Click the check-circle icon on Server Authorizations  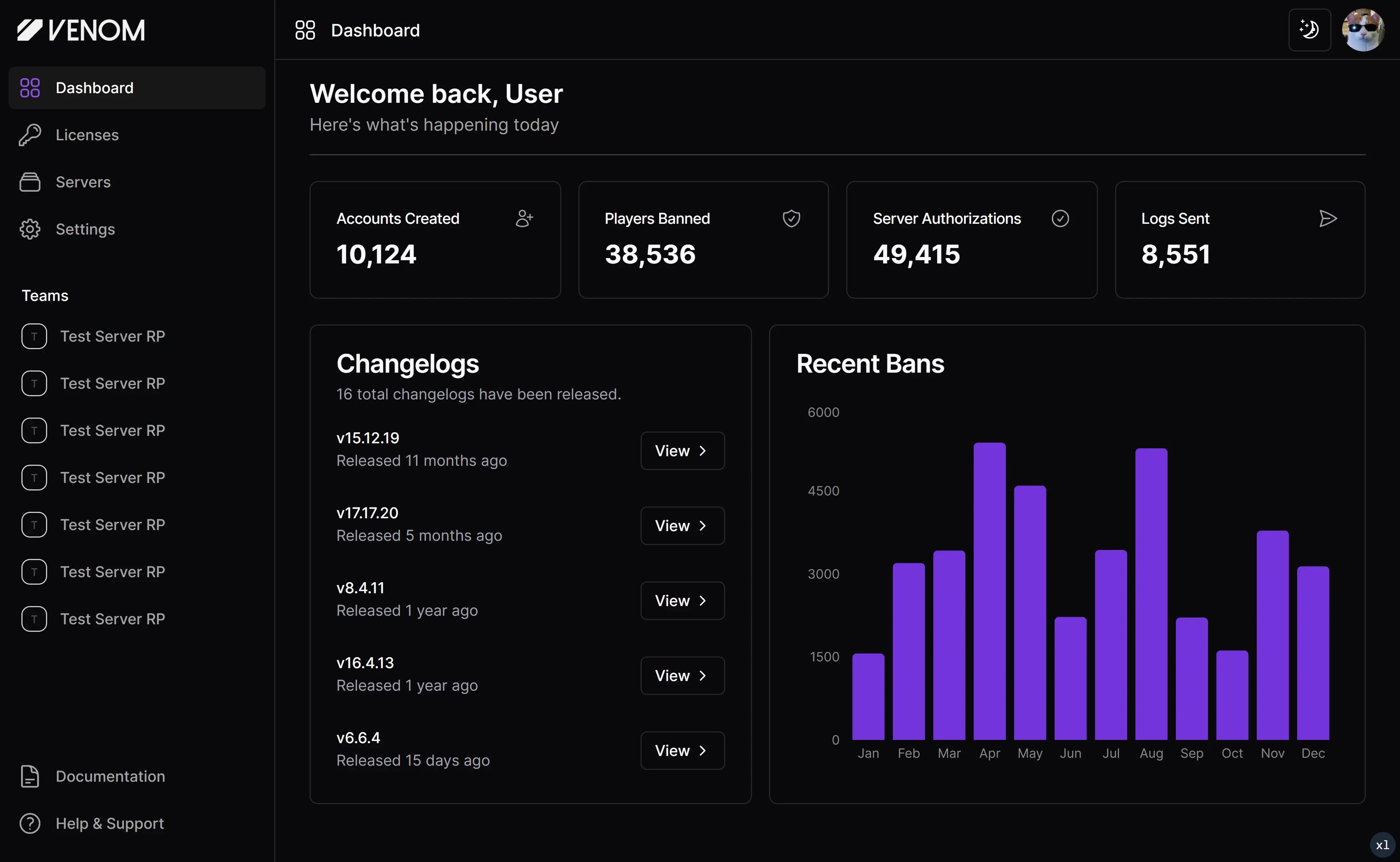[x=1060, y=218]
